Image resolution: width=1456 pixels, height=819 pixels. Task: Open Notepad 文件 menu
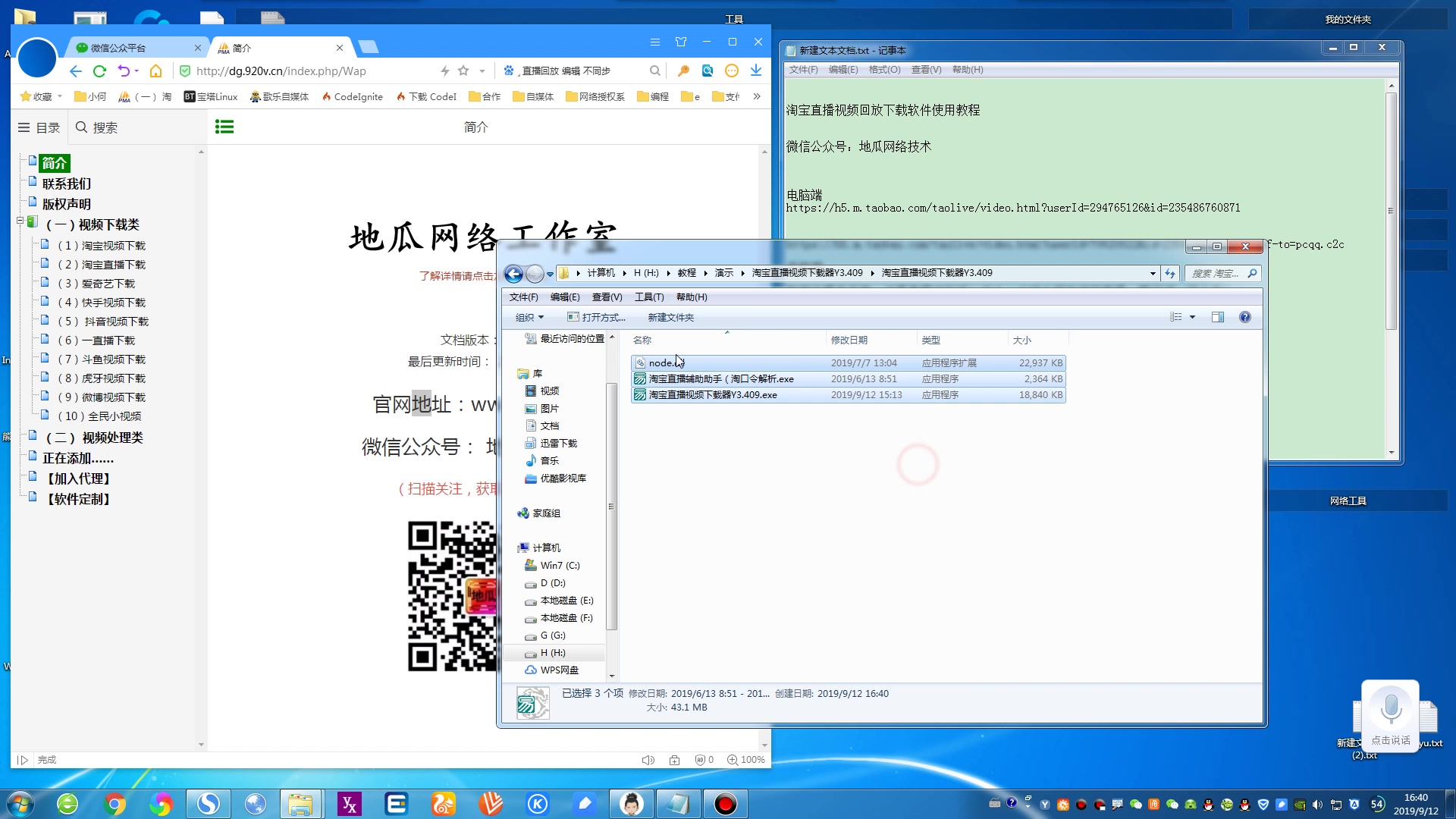pyautogui.click(x=804, y=70)
